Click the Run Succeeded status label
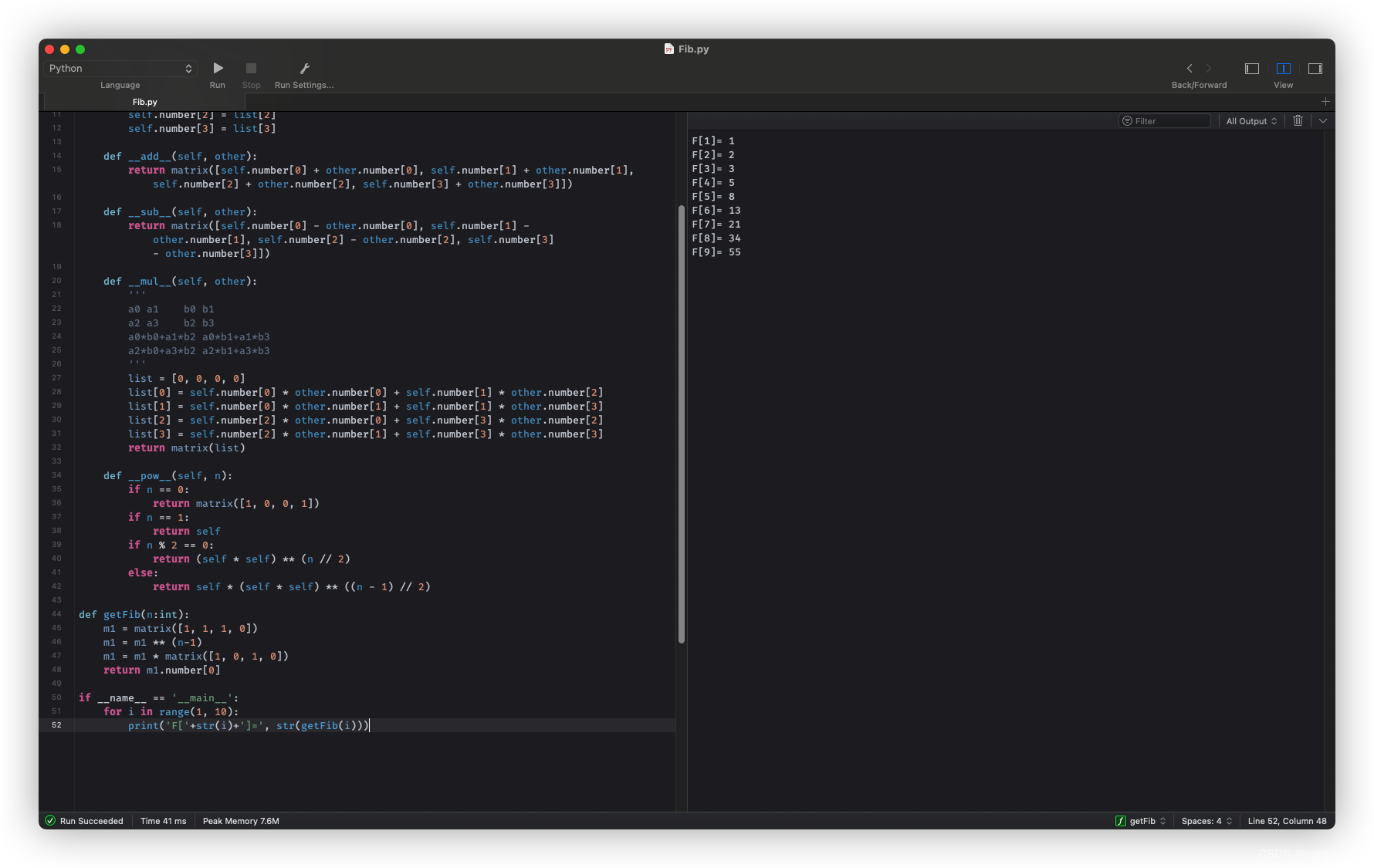The image size is (1374, 868). click(x=92, y=821)
